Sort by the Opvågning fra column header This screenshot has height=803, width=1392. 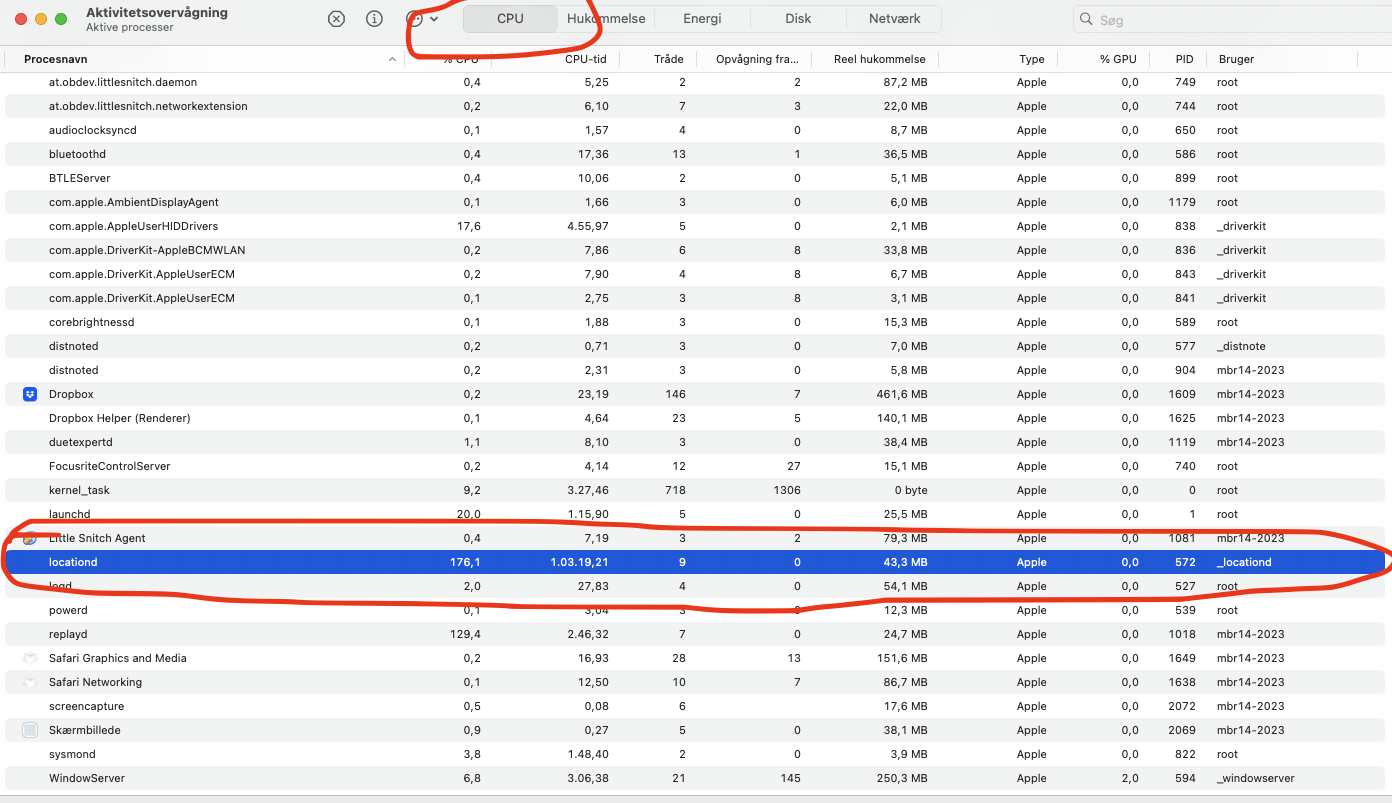(x=757, y=59)
